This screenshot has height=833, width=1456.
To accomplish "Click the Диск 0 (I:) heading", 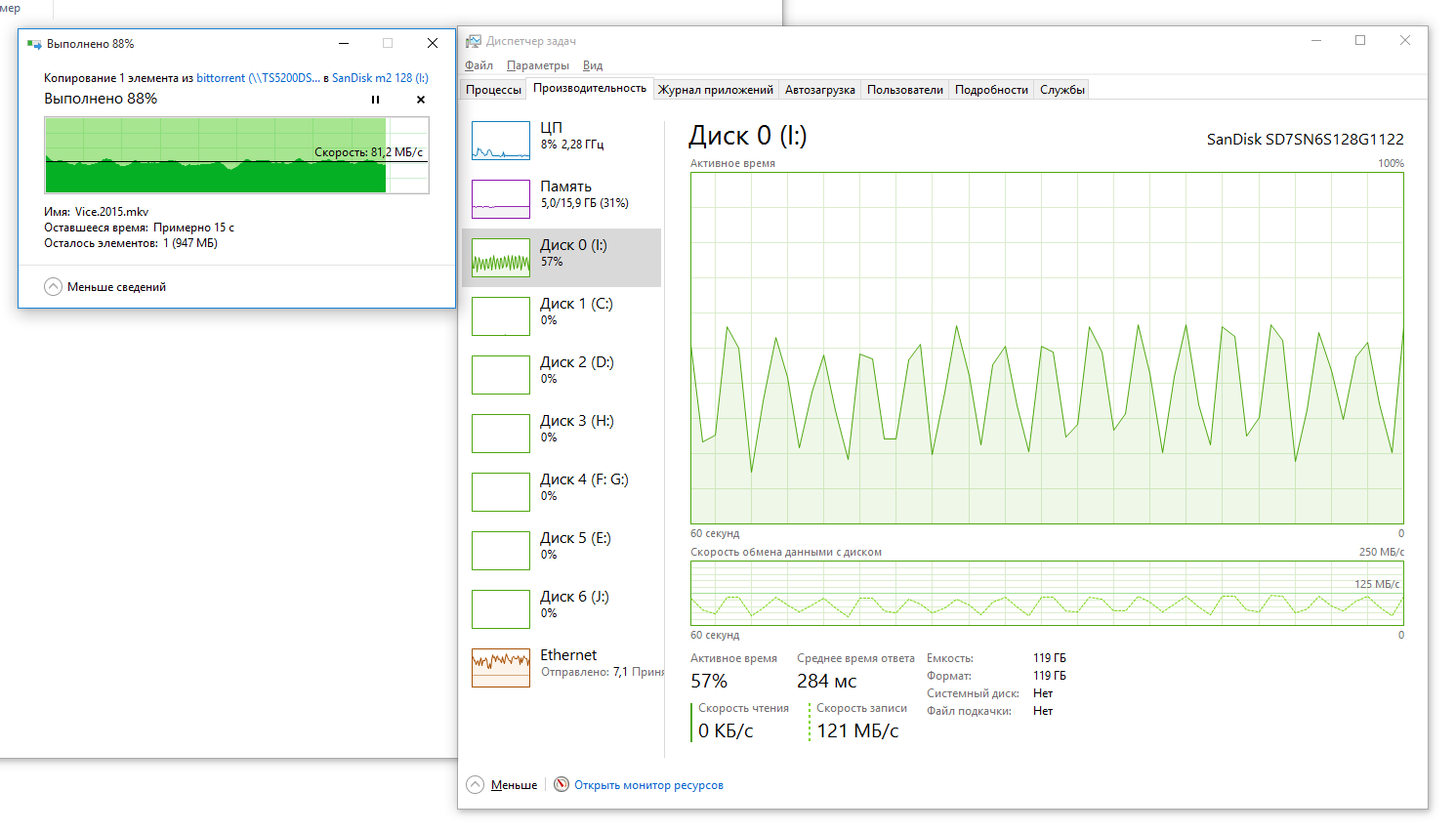I will 748,136.
